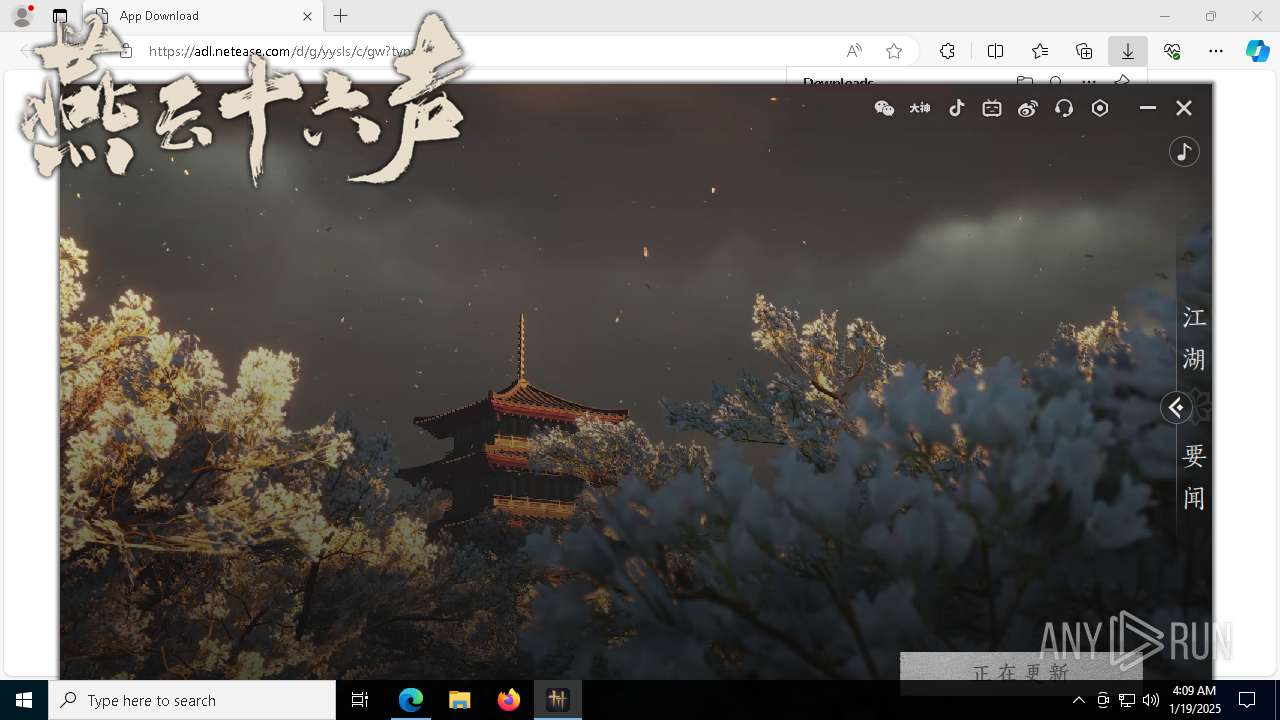The width and height of the screenshot is (1280, 720).
Task: Open Microsoft Edge from taskbar
Action: pos(411,700)
